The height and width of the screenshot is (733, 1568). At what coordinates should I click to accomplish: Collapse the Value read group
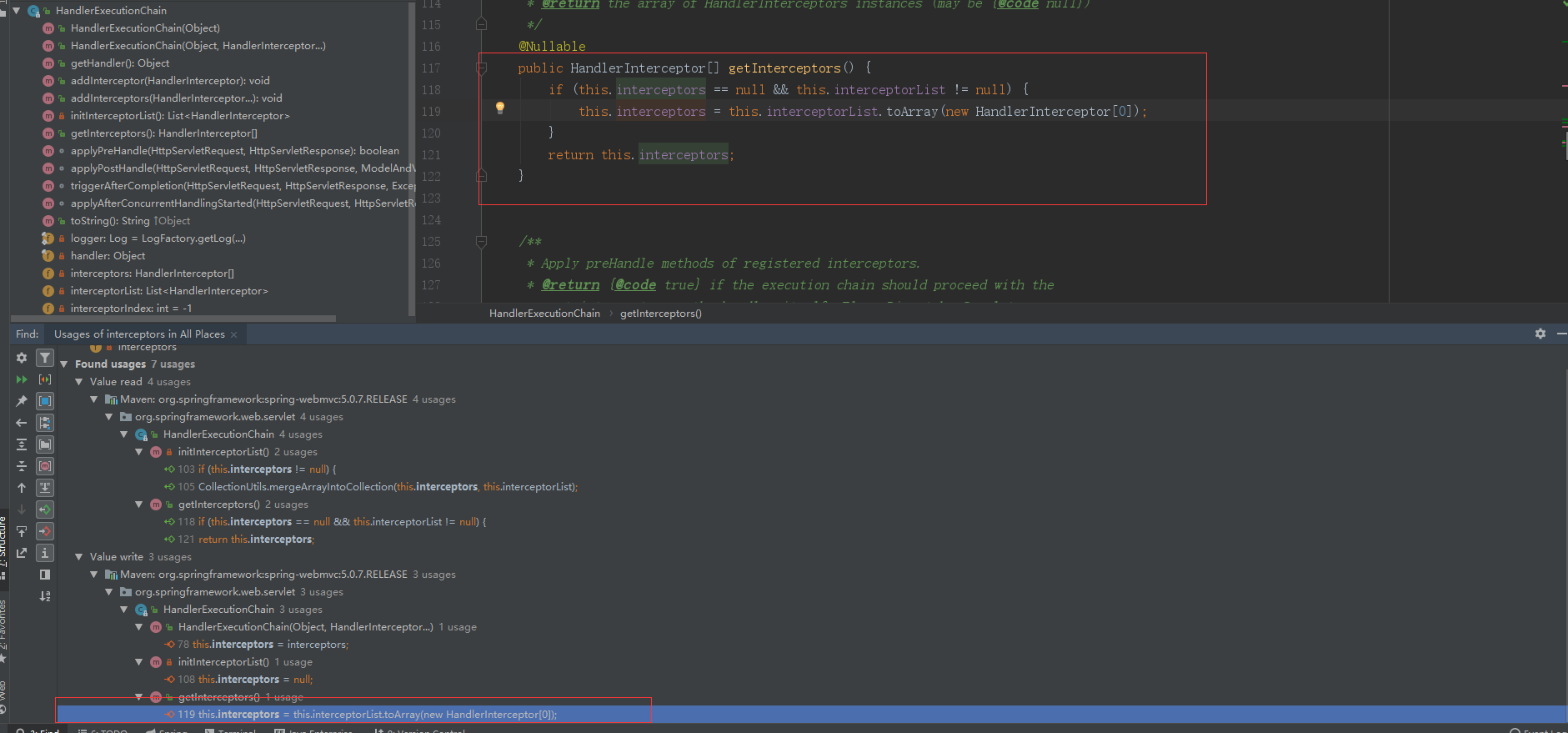[79, 382]
